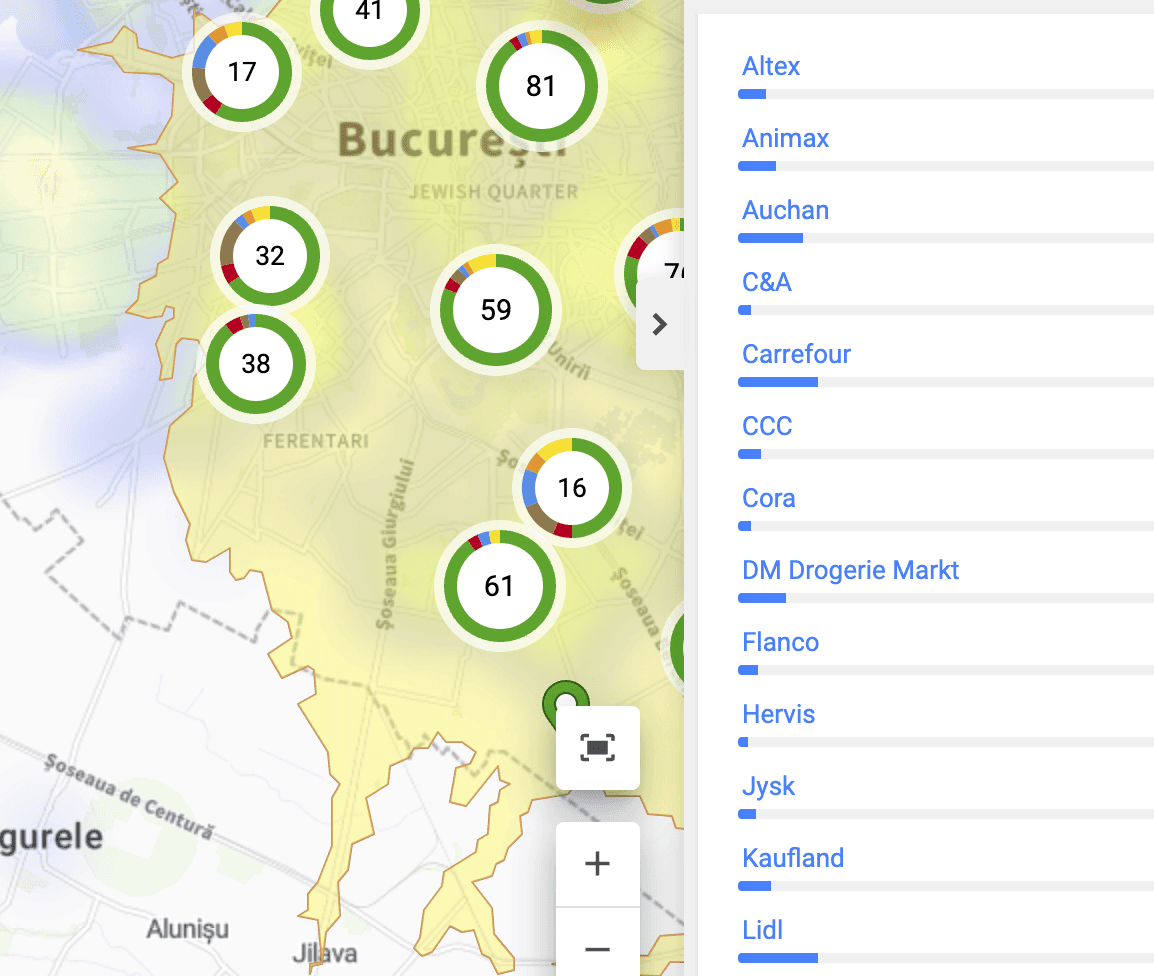Click the cluster marker numbered 41
This screenshot has height=976, width=1154.
[369, 12]
